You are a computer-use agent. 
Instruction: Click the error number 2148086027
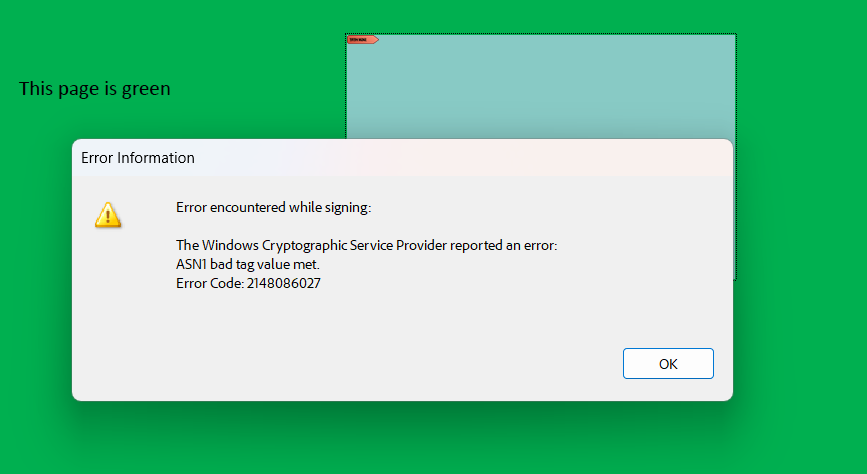point(284,283)
